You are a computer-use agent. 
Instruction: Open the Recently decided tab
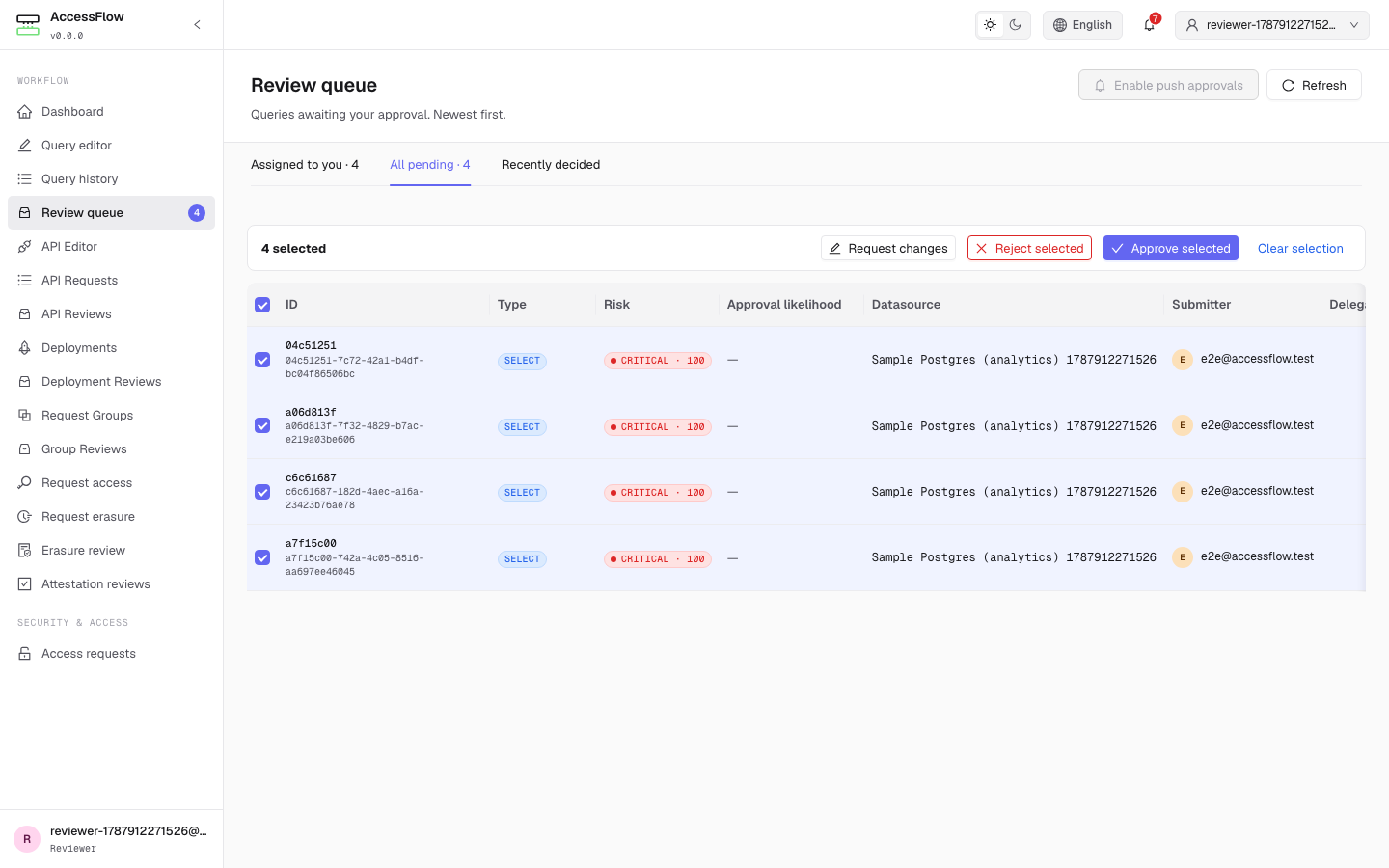pos(551,165)
